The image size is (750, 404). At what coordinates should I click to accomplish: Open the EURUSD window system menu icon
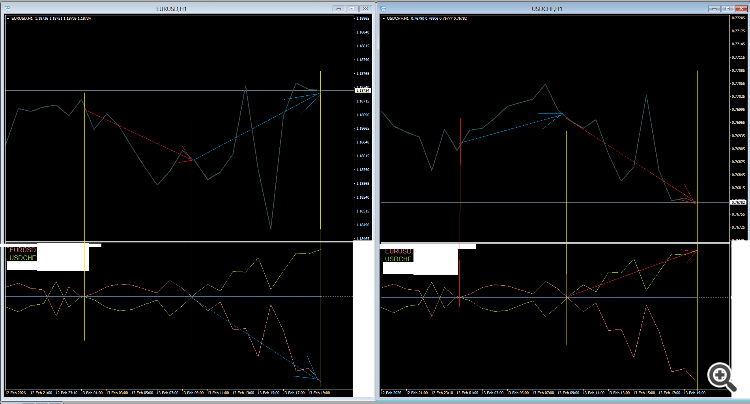7,9
